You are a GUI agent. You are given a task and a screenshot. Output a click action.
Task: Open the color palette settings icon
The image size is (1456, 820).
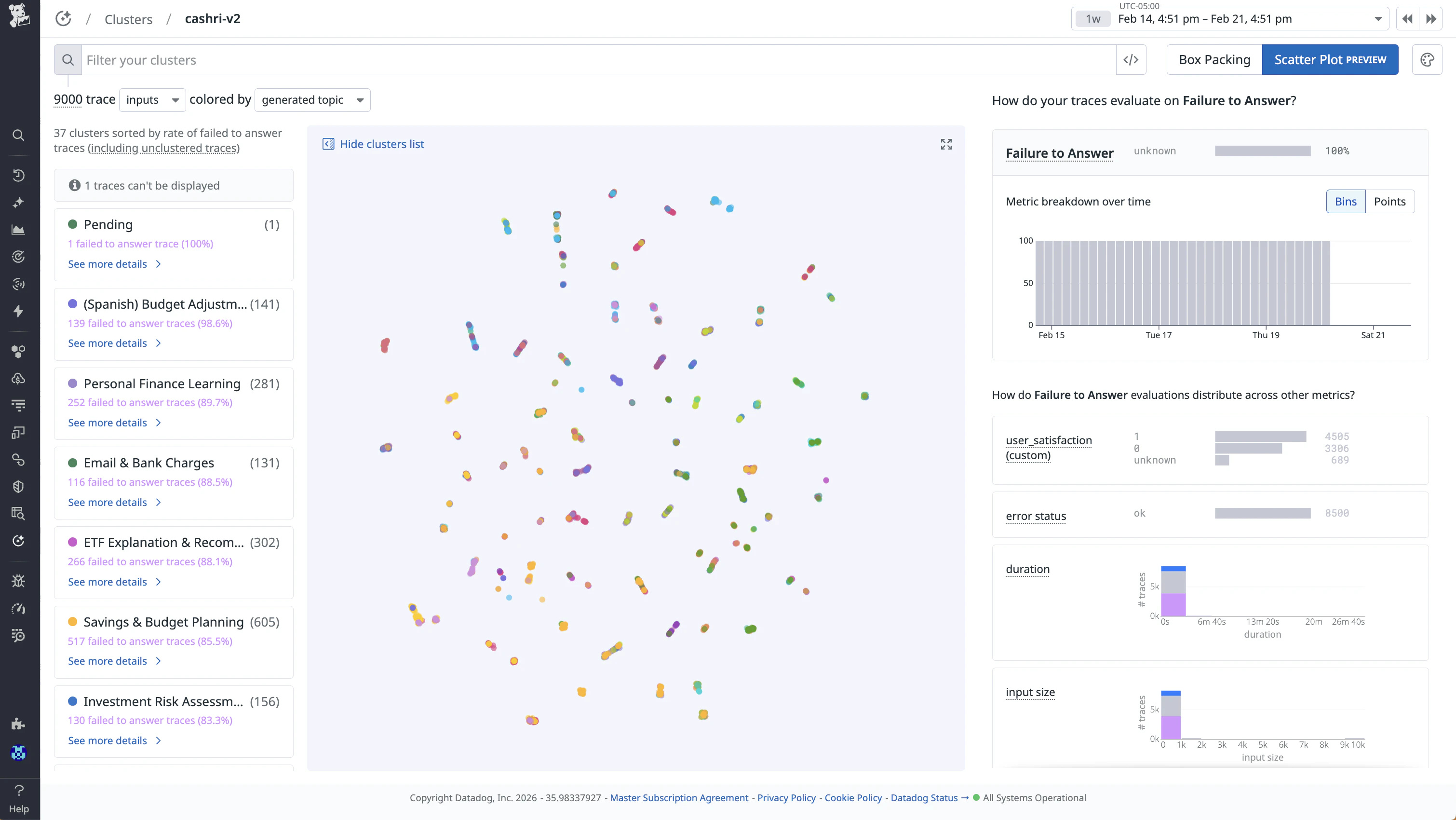[x=1427, y=60]
